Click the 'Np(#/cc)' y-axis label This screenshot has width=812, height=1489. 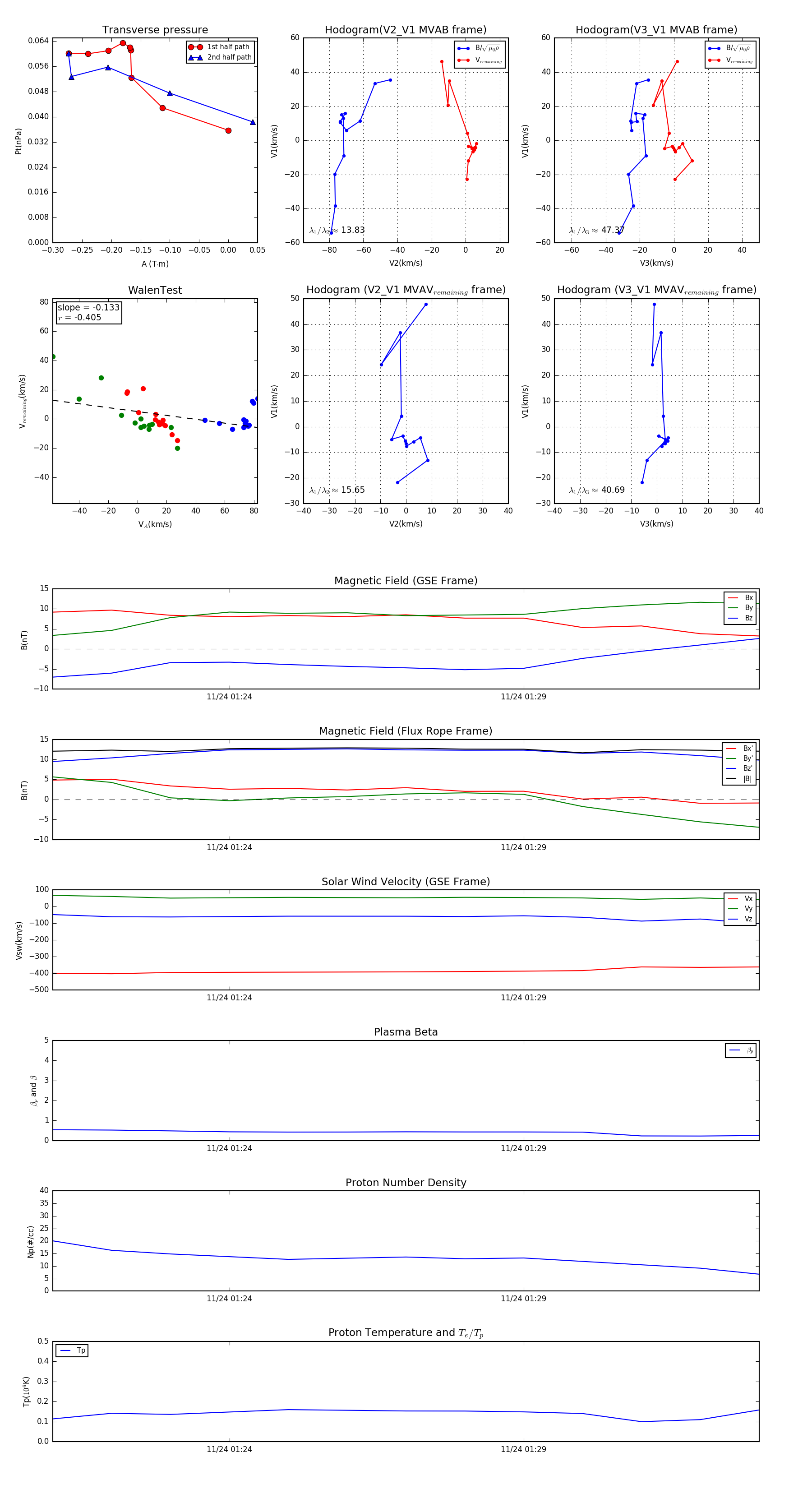point(31,1241)
